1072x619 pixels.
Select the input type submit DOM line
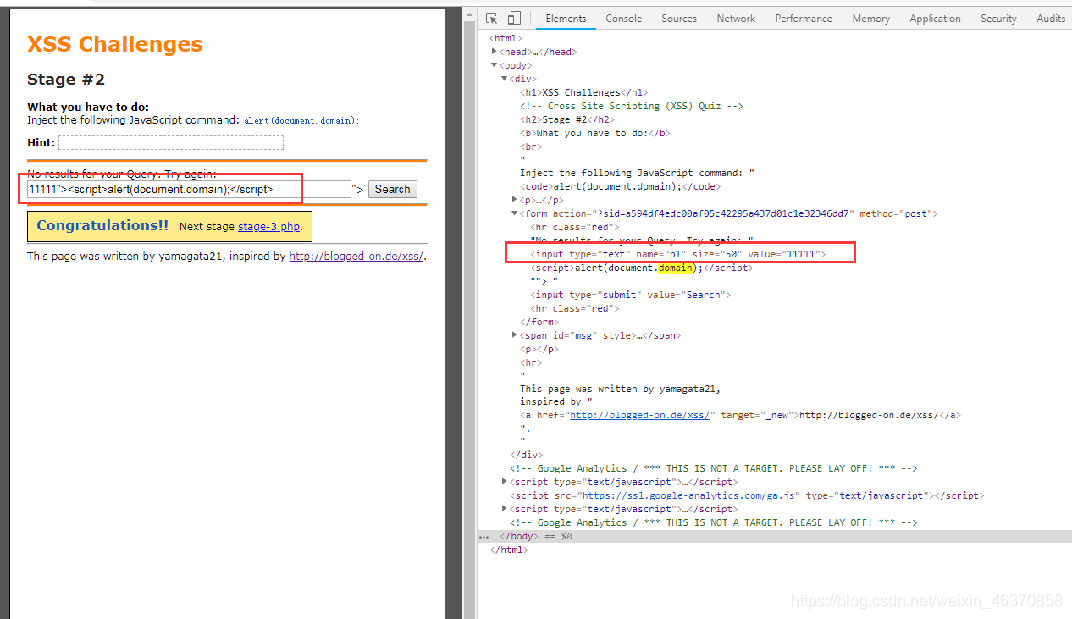[630, 295]
